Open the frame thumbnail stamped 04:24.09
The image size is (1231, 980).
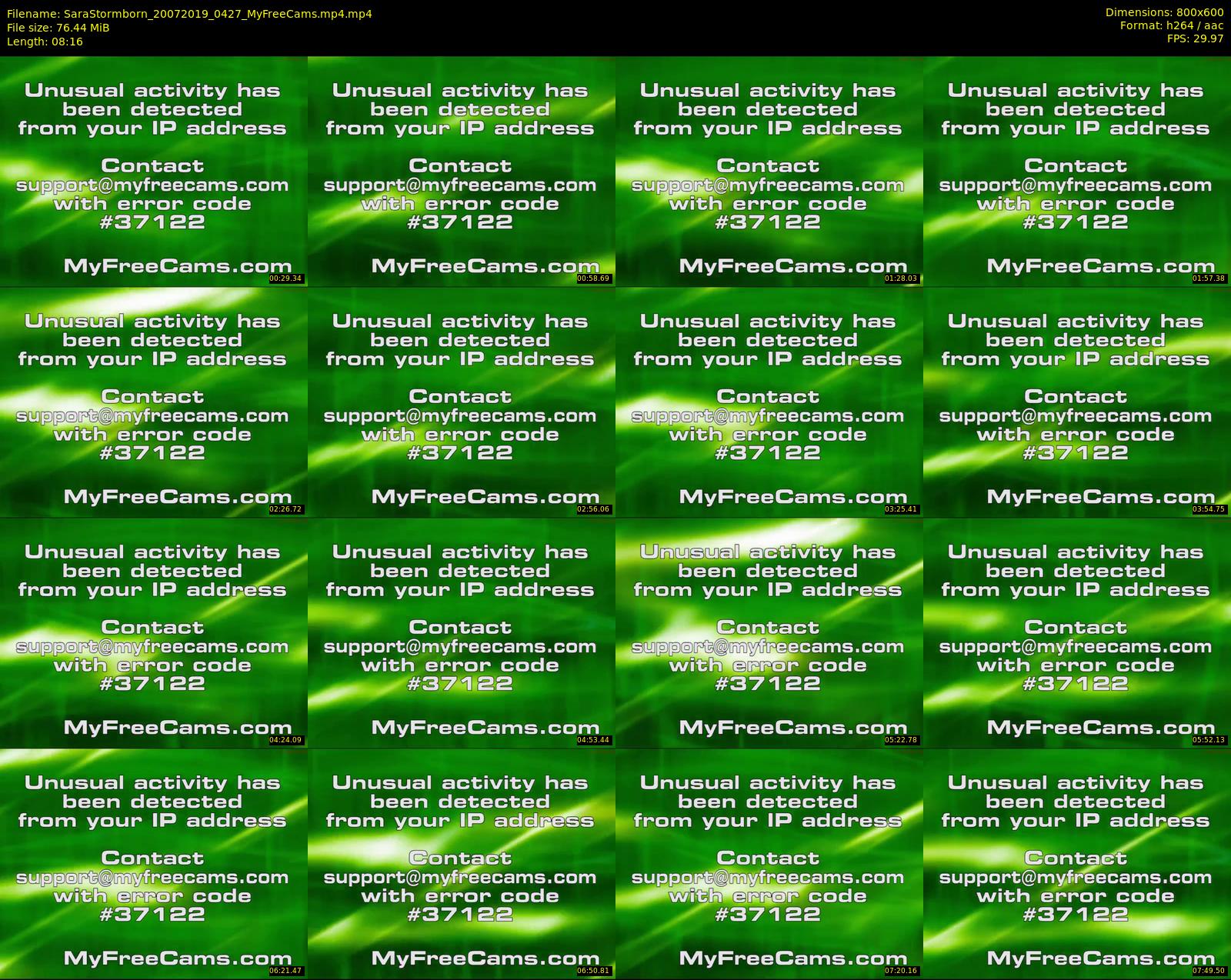tap(154, 632)
